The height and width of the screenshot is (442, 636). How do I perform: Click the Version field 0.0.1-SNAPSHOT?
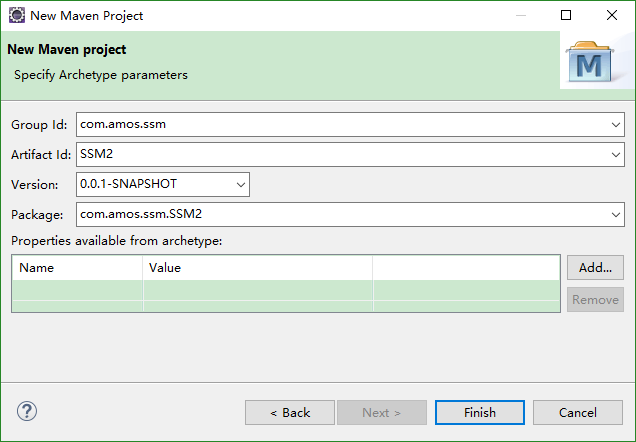pyautogui.click(x=163, y=185)
